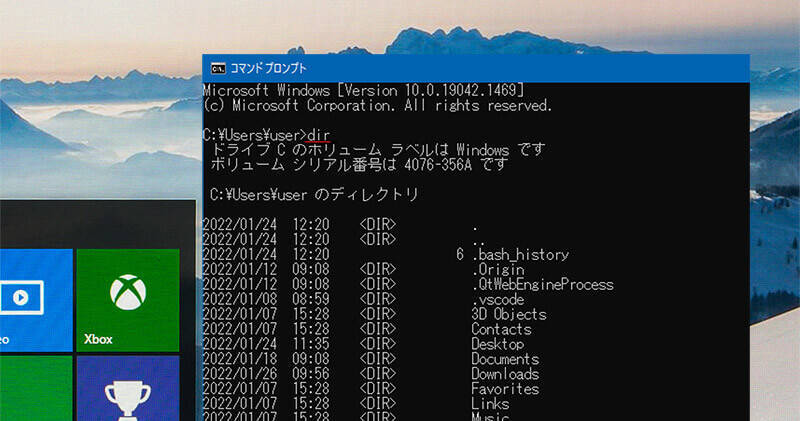Click the Links directory name
Screen dimensions: 800x421
(490, 404)
